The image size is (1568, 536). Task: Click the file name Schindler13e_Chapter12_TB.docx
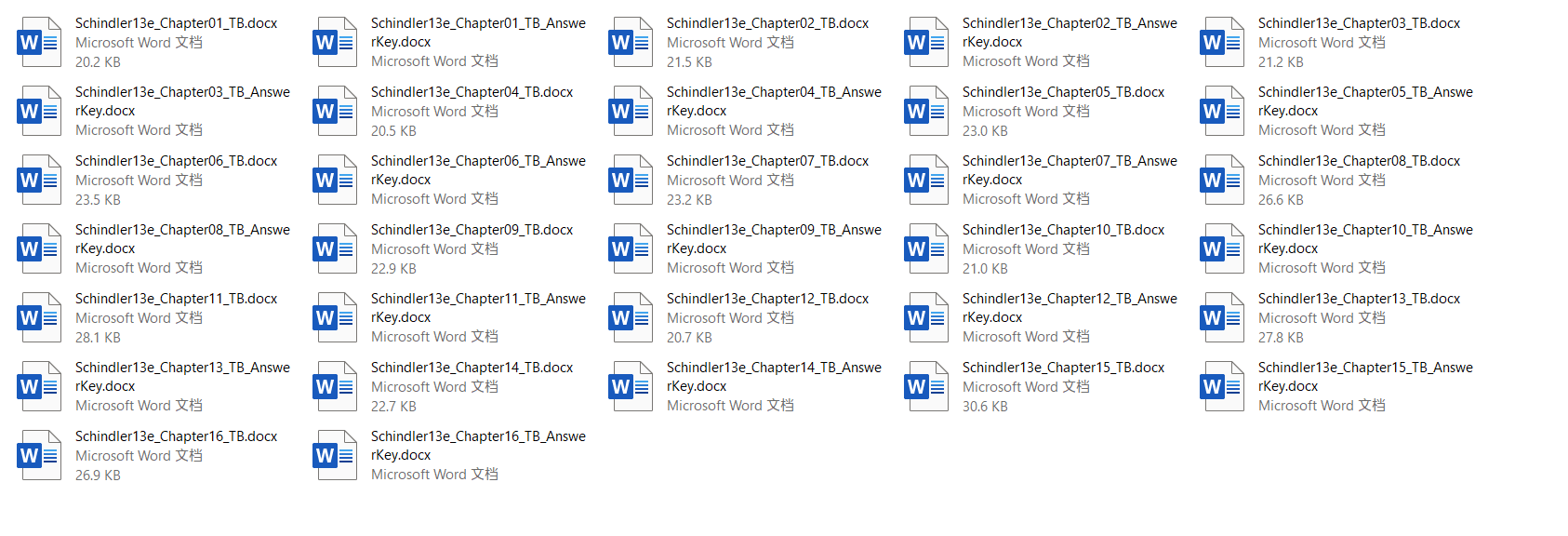tap(767, 299)
